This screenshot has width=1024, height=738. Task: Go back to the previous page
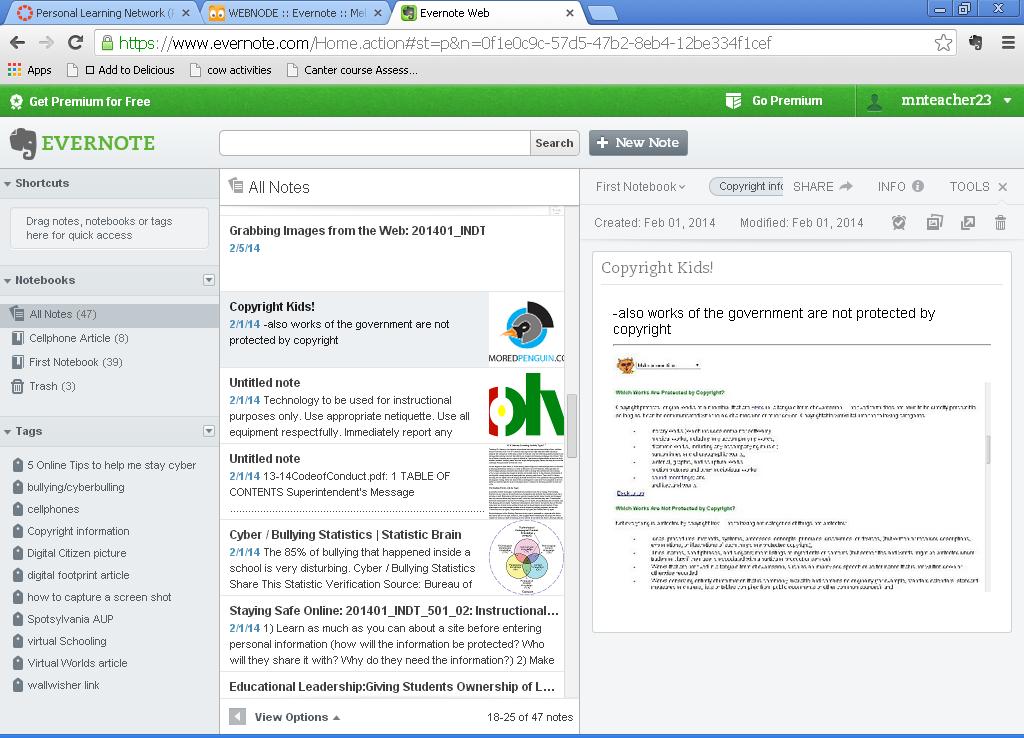click(x=18, y=43)
